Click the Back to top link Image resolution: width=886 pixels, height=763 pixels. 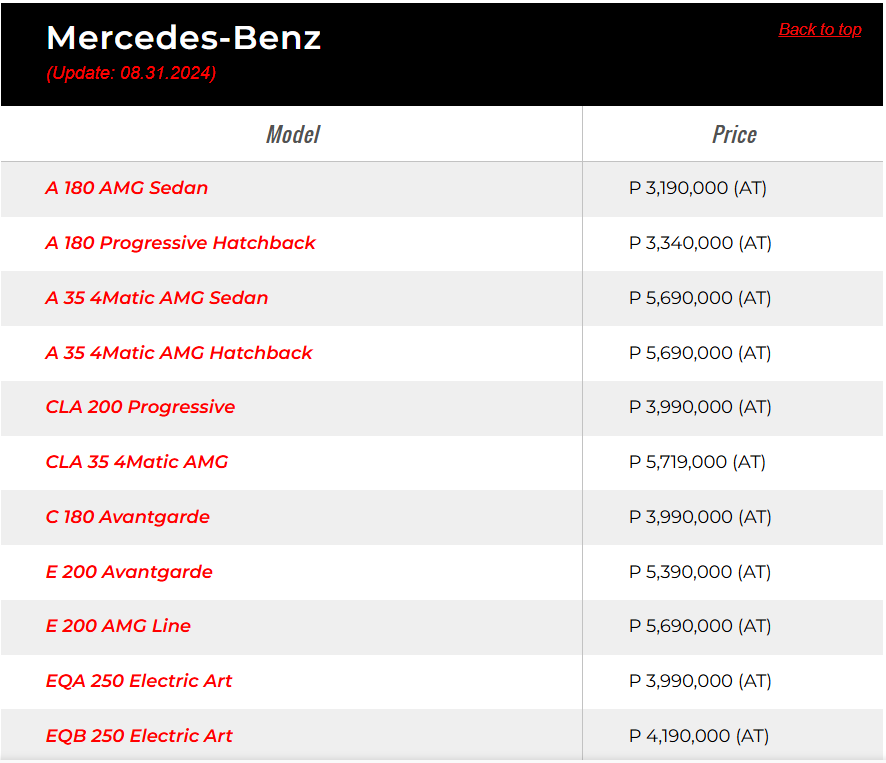click(819, 30)
